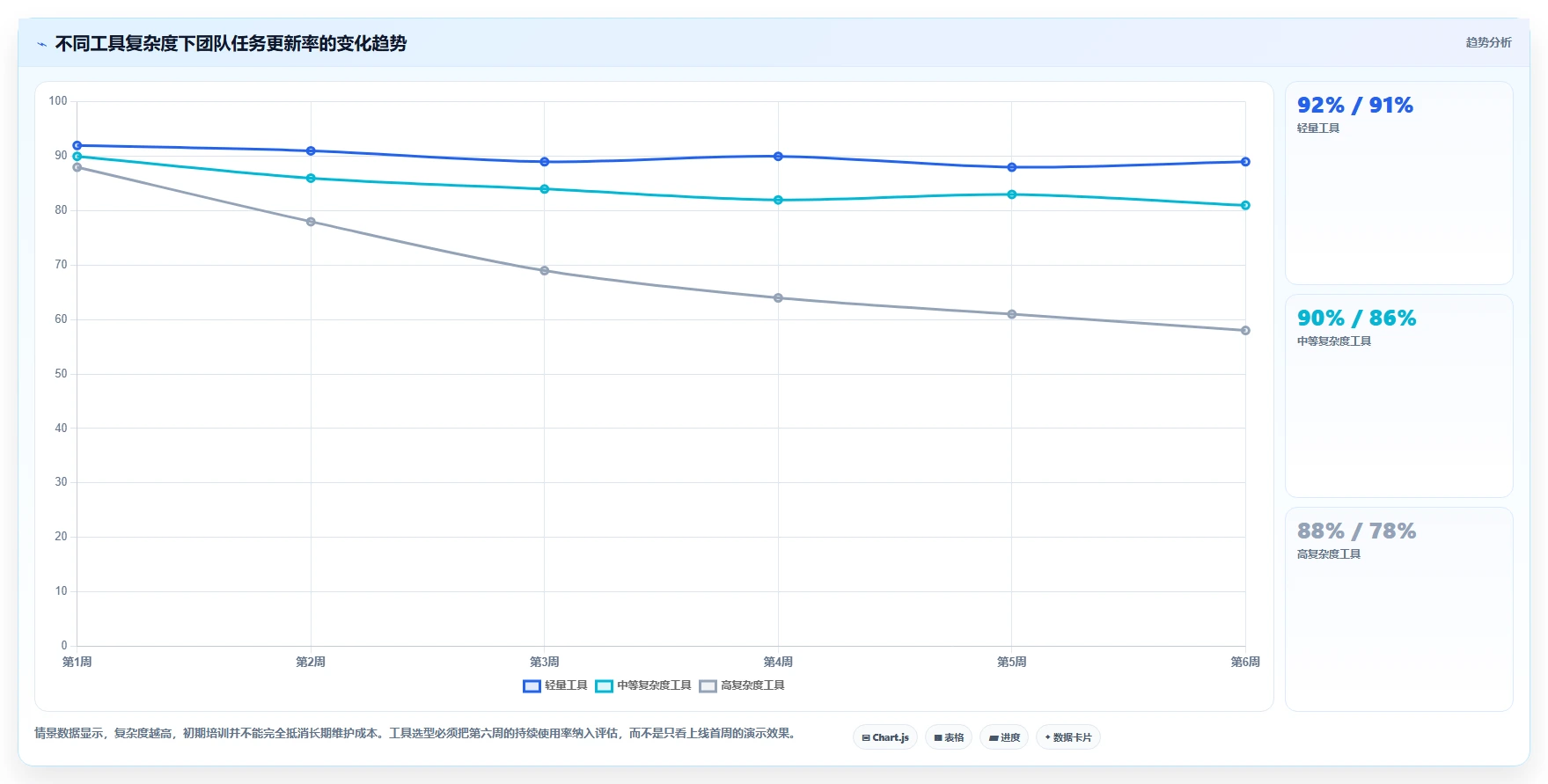
Task: Click the 高复杂度工具 data point at 第3周
Action: [x=545, y=271]
